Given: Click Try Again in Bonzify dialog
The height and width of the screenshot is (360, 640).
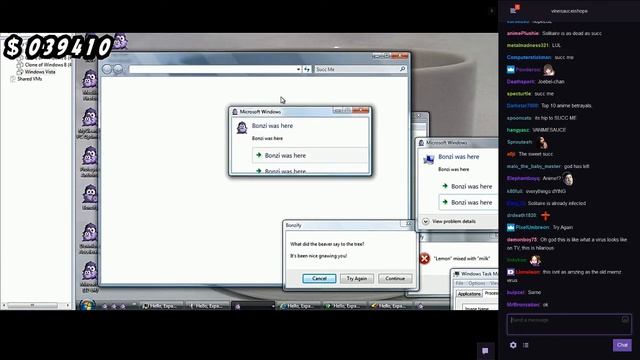Looking at the screenshot, I should tap(357, 278).
